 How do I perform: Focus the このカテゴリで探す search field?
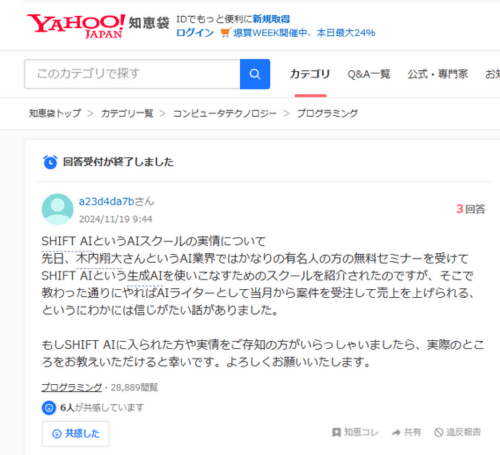coord(132,74)
